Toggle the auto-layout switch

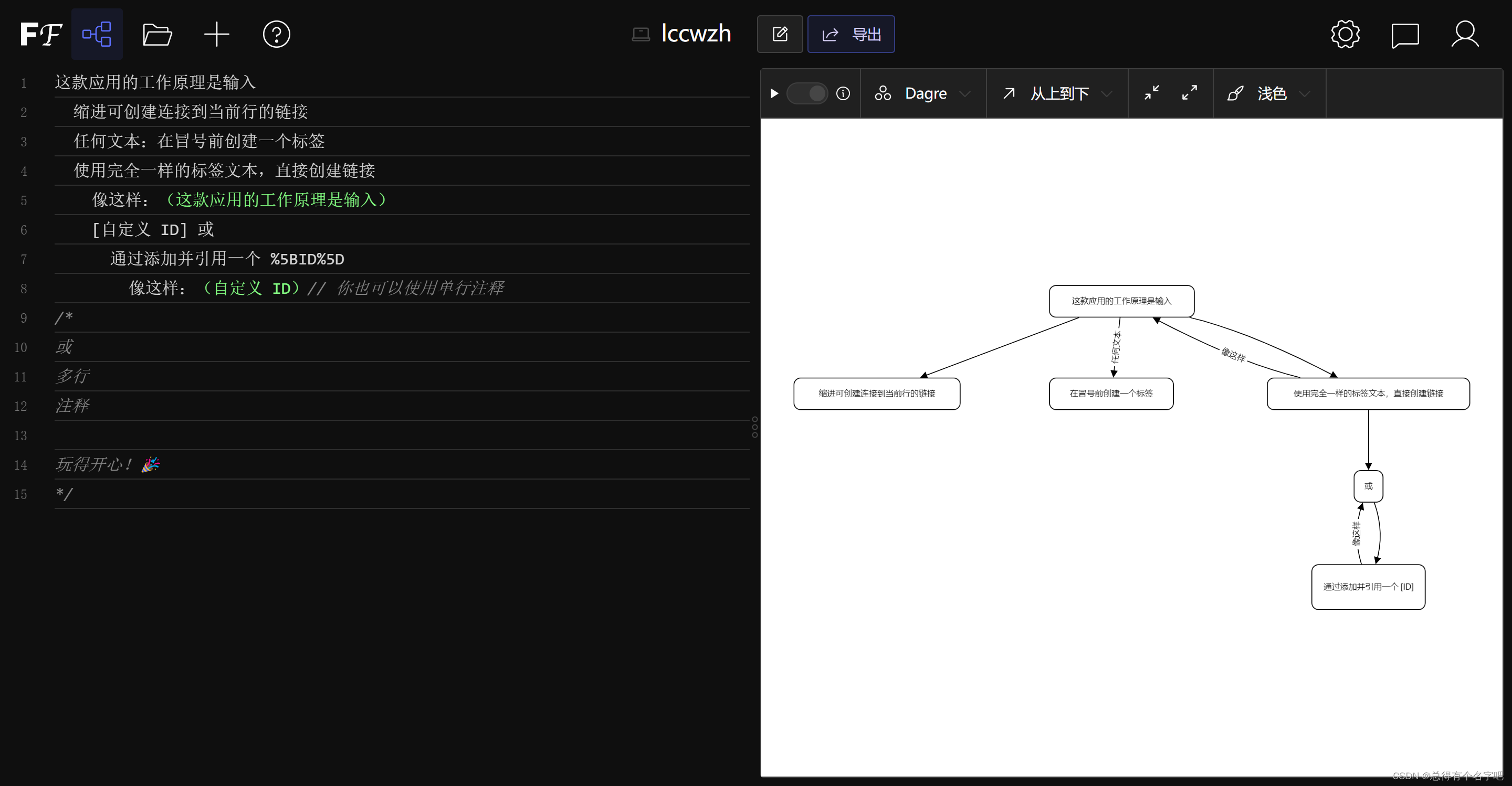(x=807, y=93)
